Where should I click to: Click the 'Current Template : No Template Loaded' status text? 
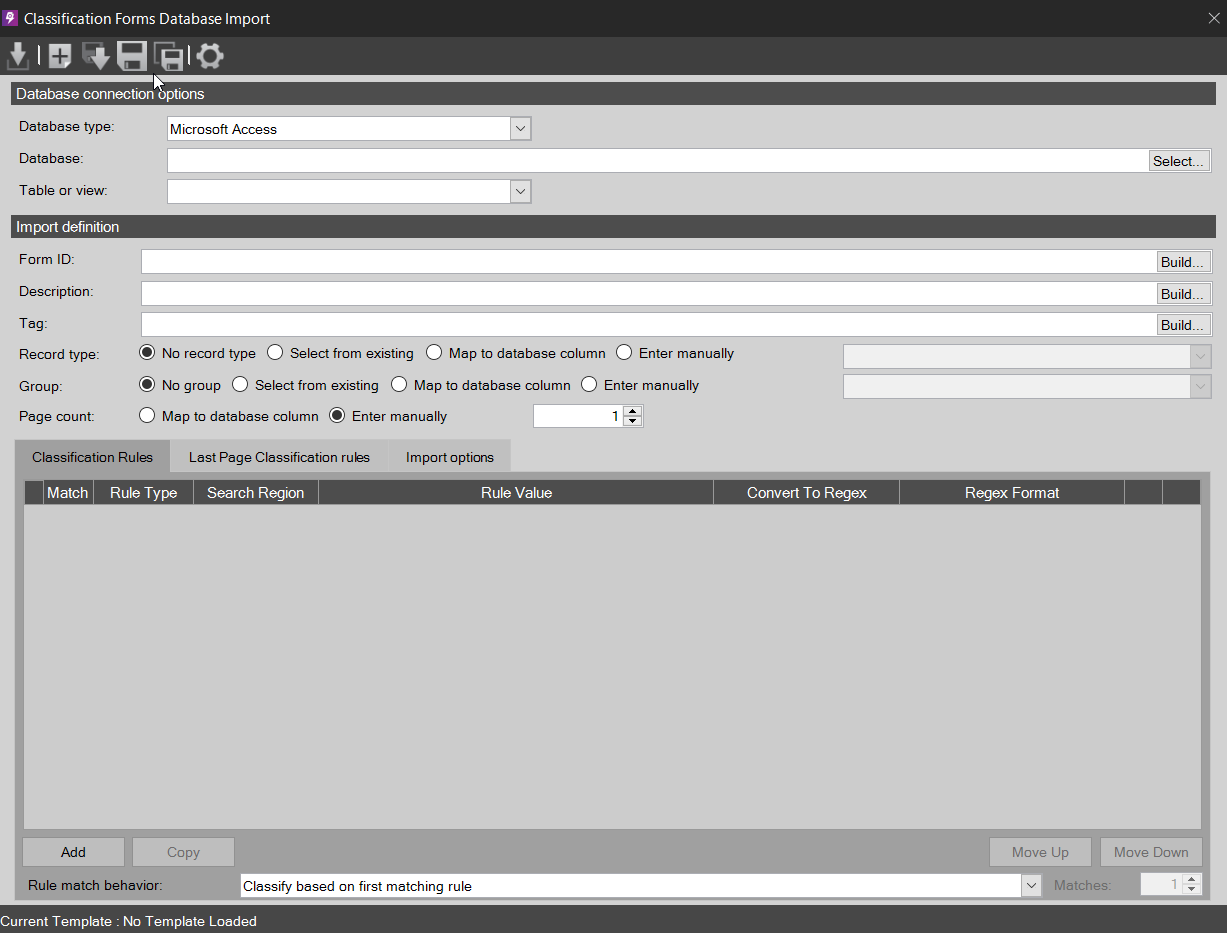(129, 921)
